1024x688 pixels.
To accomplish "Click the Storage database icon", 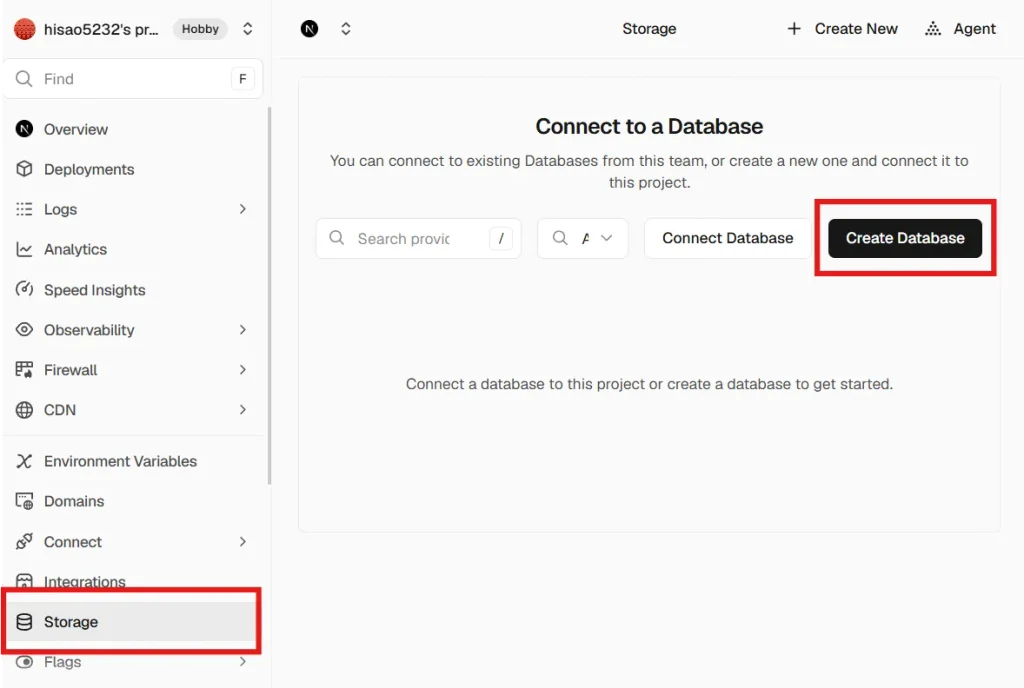I will coord(24,622).
